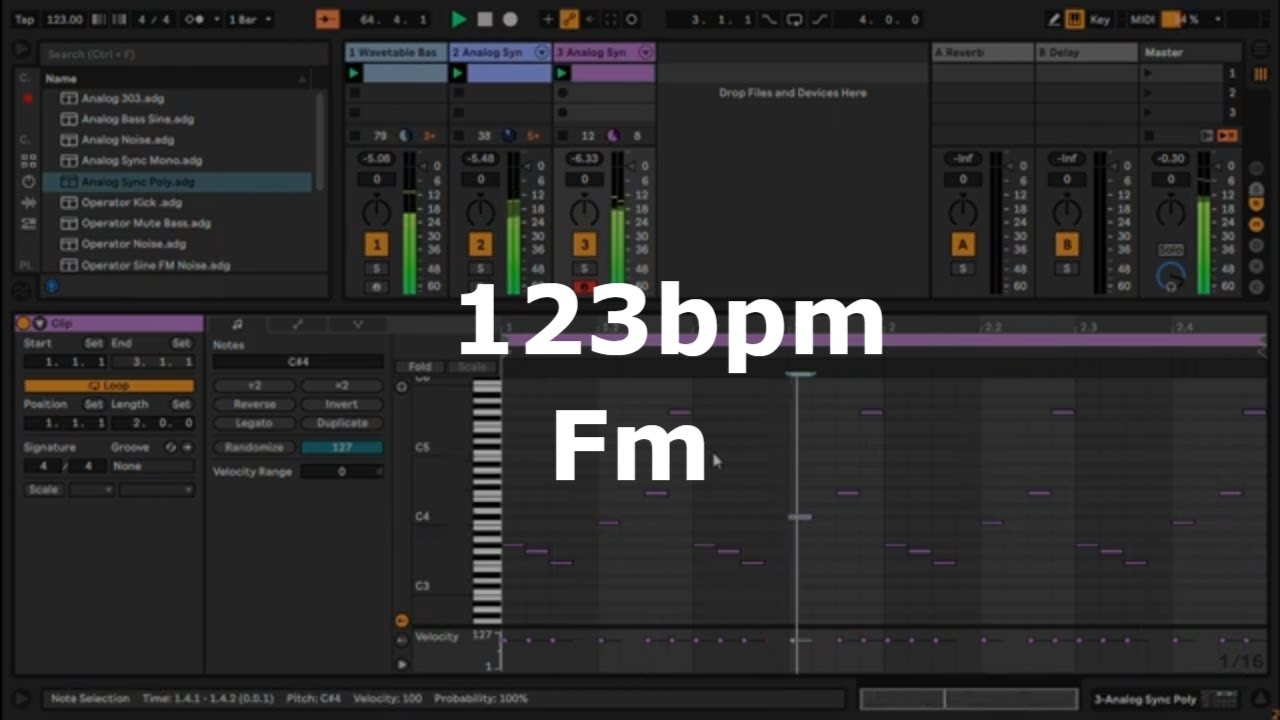
Task: Open the Groove chooser set to None
Action: (x=153, y=466)
